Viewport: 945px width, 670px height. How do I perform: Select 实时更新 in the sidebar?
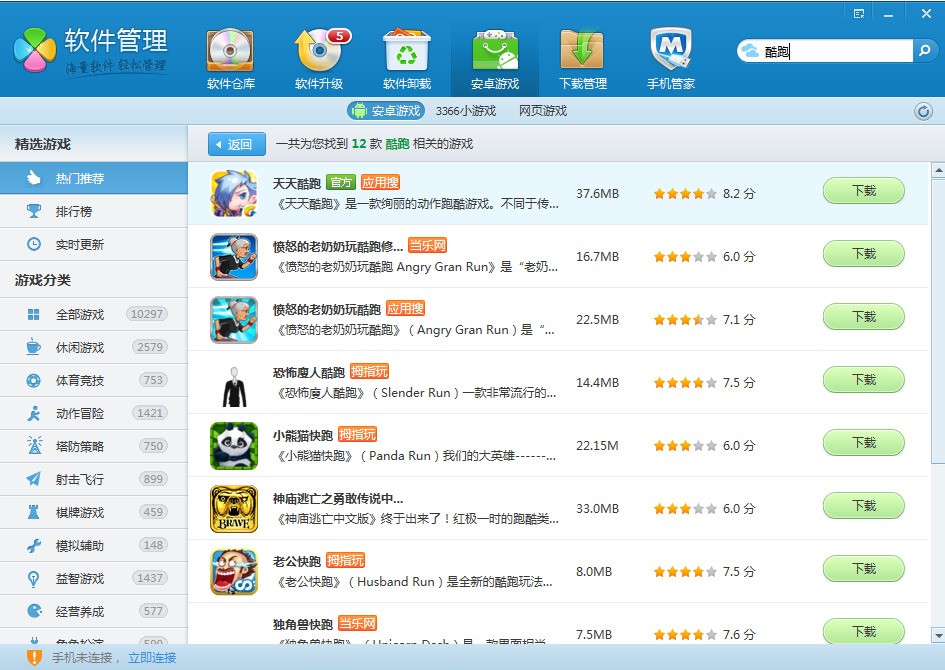point(94,245)
